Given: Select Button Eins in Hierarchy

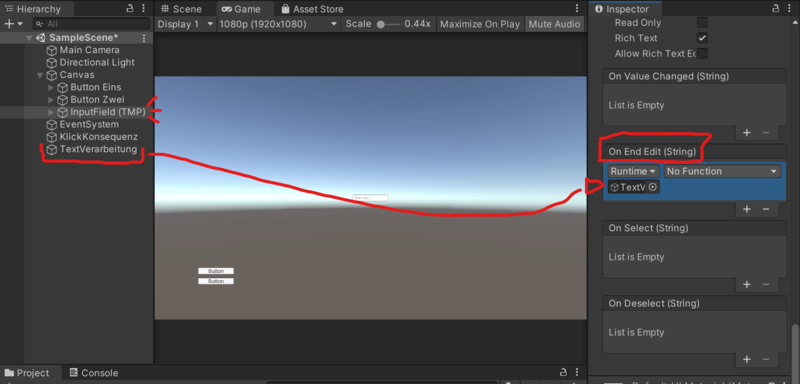Looking at the screenshot, I should (x=96, y=87).
